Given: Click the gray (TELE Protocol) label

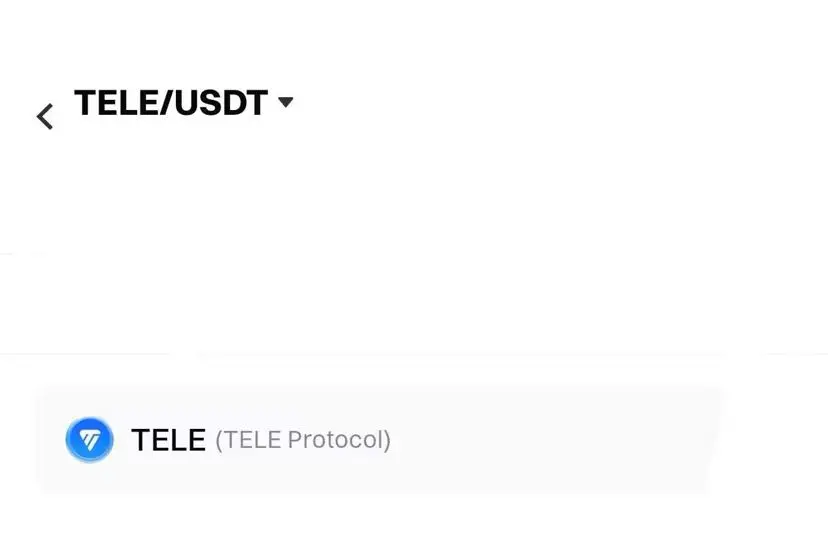Looking at the screenshot, I should click(x=303, y=440).
